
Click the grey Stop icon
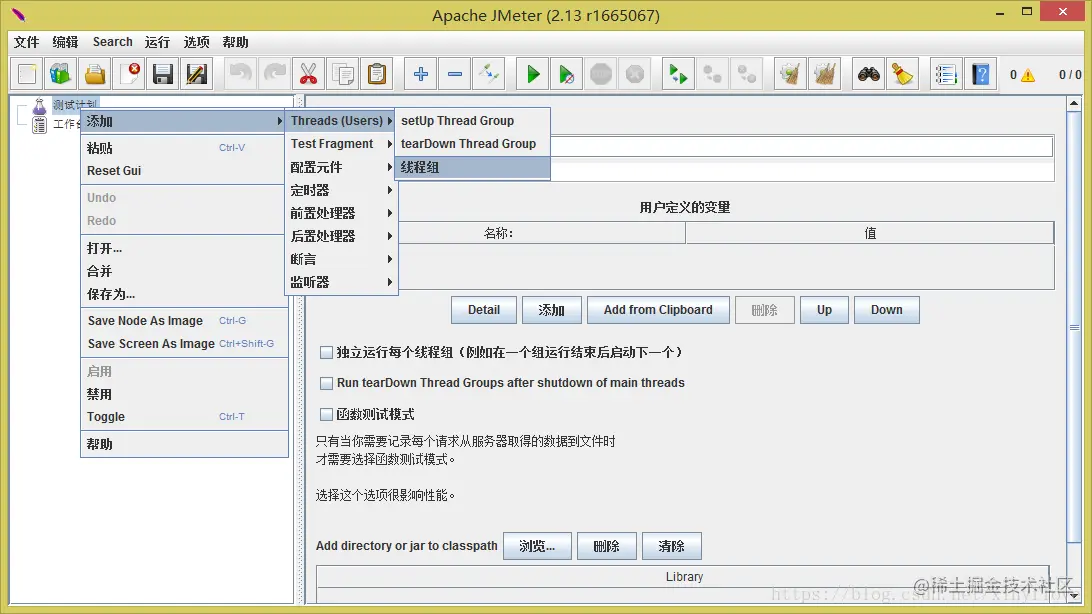601,74
